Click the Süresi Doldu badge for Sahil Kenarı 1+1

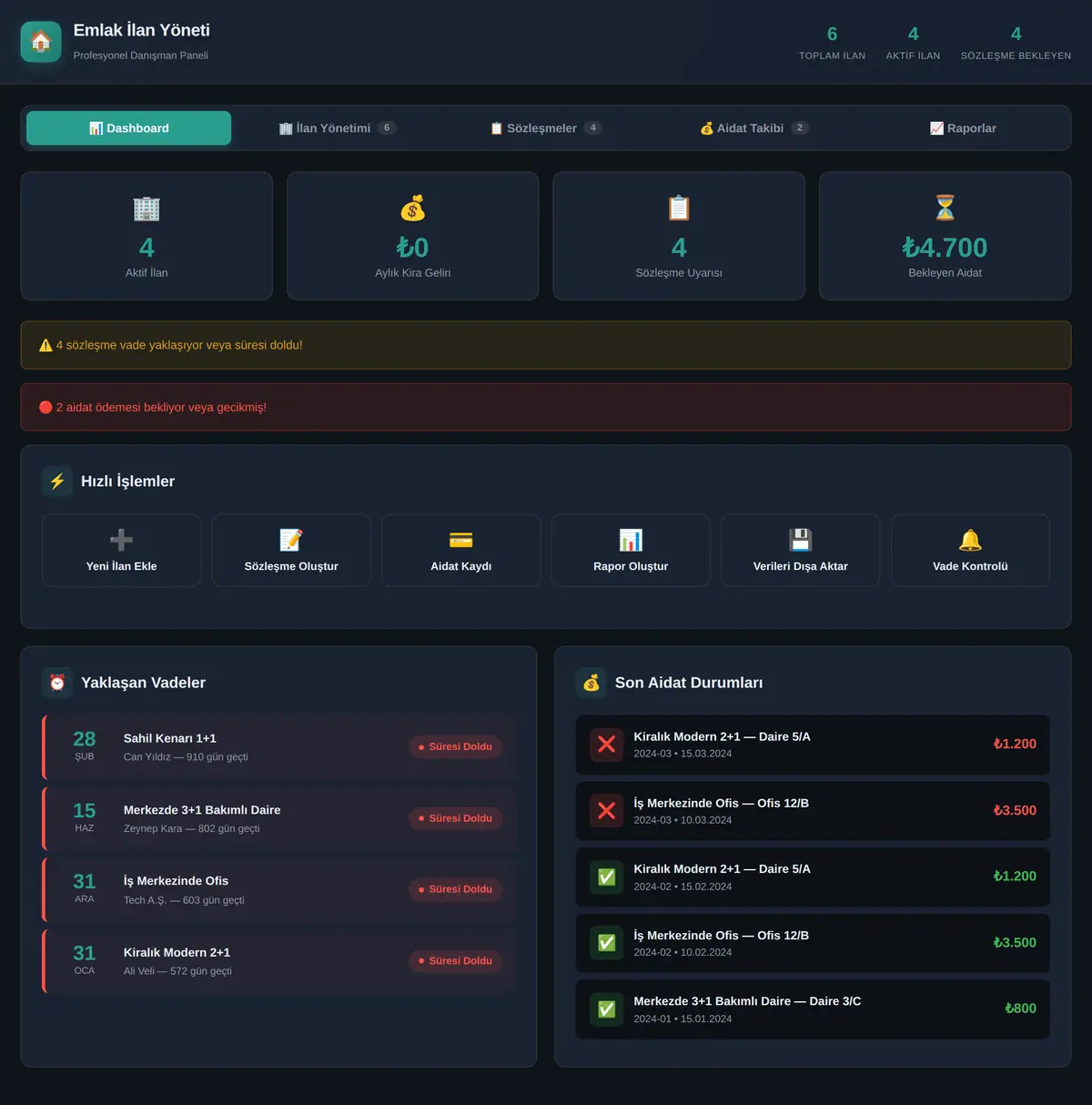click(455, 747)
